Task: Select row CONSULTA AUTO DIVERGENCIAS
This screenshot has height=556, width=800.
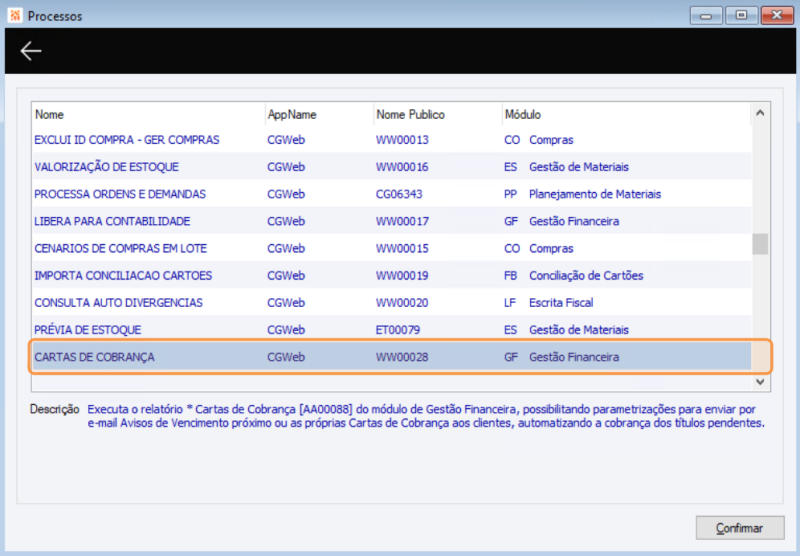Action: [391, 302]
